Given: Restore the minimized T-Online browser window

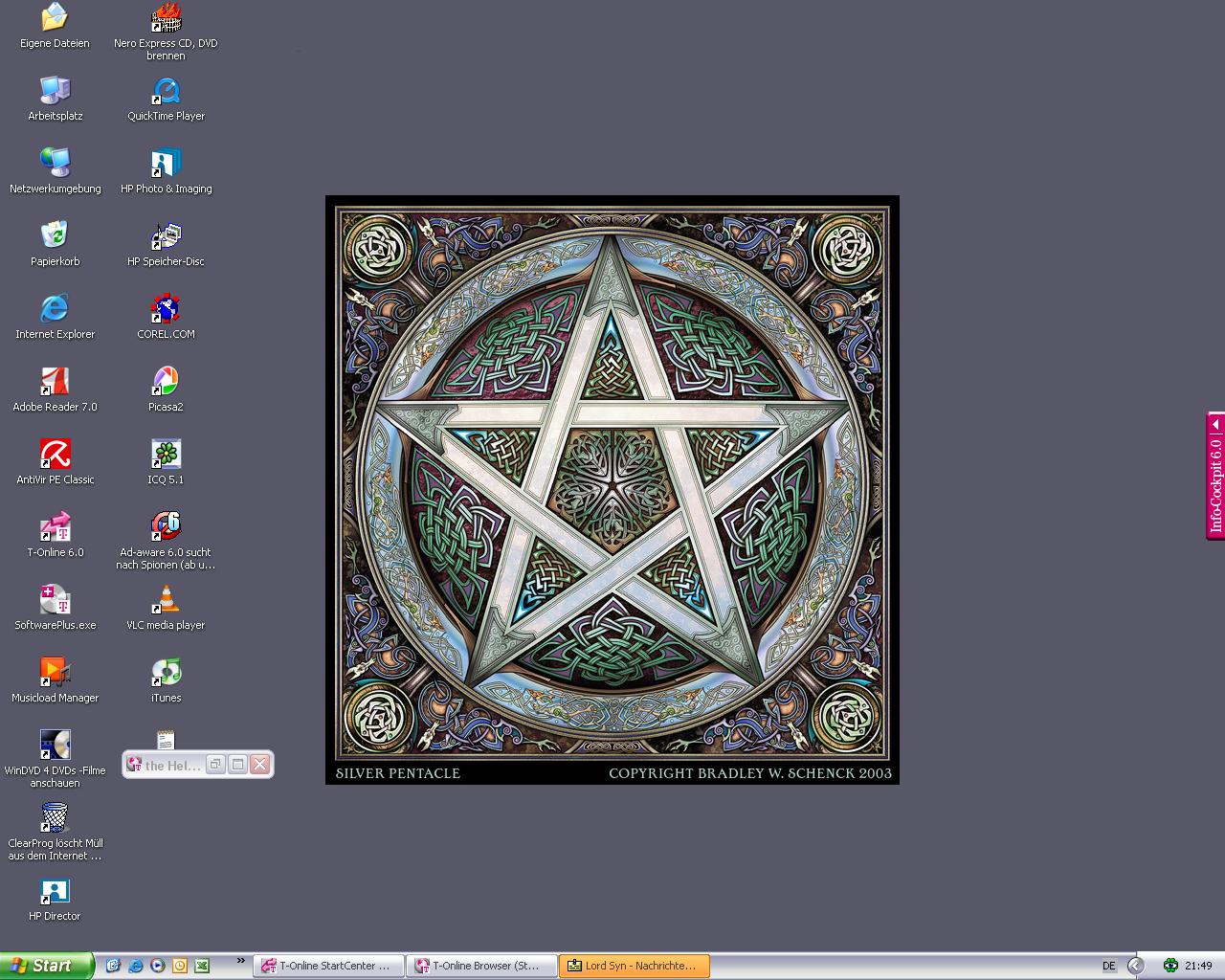Looking at the screenshot, I should point(215,765).
